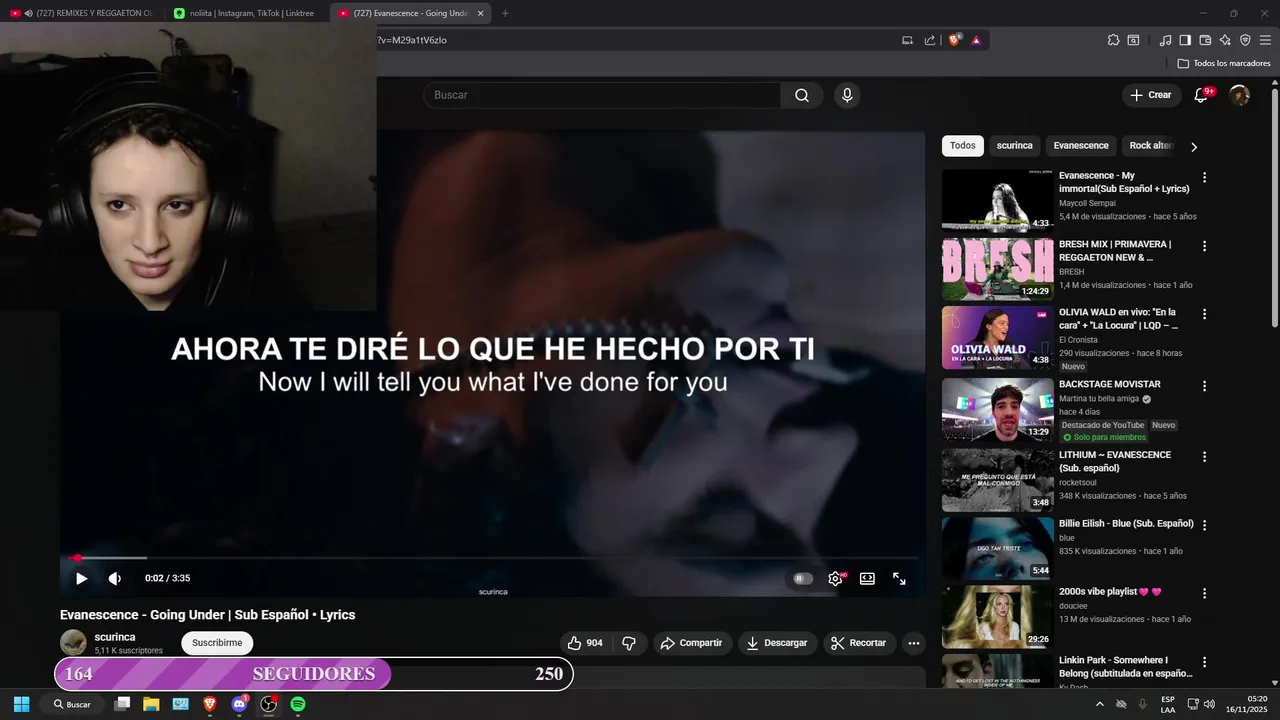Image resolution: width=1280 pixels, height=720 pixels.
Task: Open options for Billie Eilish Blue video
Action: (1204, 525)
